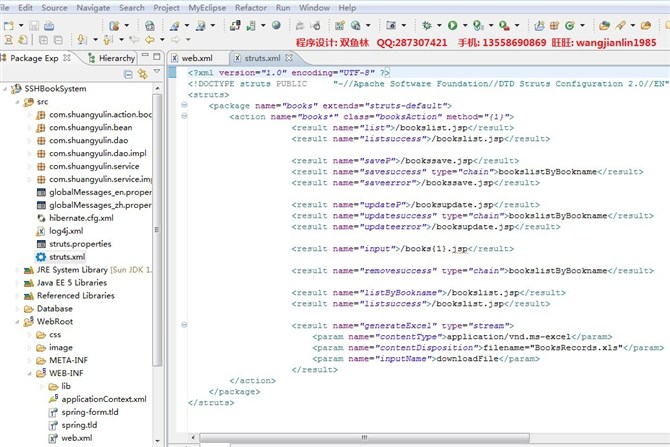Click the Collapse All icon in Package Explorer
This screenshot has height=447, width=670.
point(128,74)
